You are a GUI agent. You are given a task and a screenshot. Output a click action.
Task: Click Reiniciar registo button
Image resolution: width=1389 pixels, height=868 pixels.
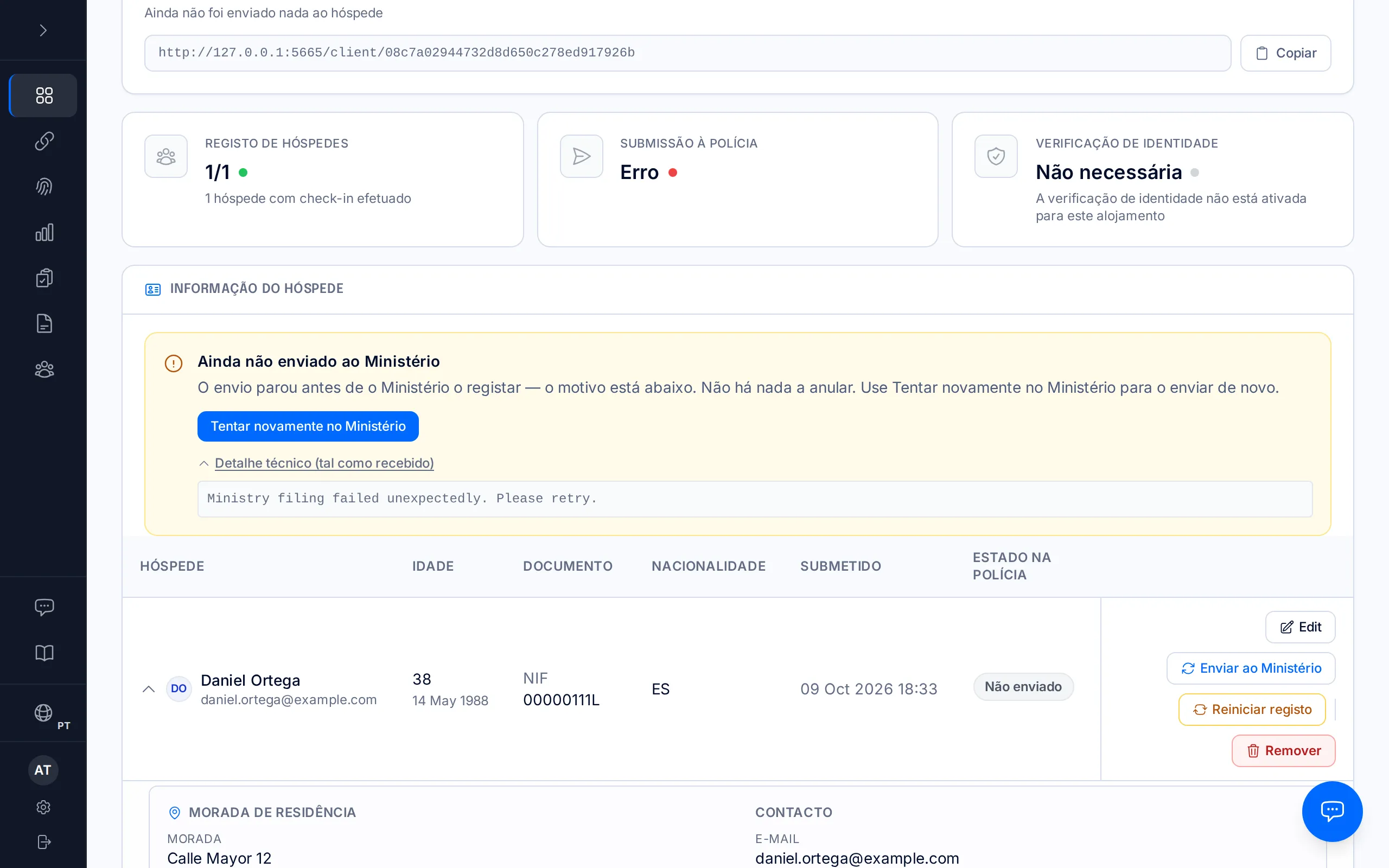click(1252, 710)
